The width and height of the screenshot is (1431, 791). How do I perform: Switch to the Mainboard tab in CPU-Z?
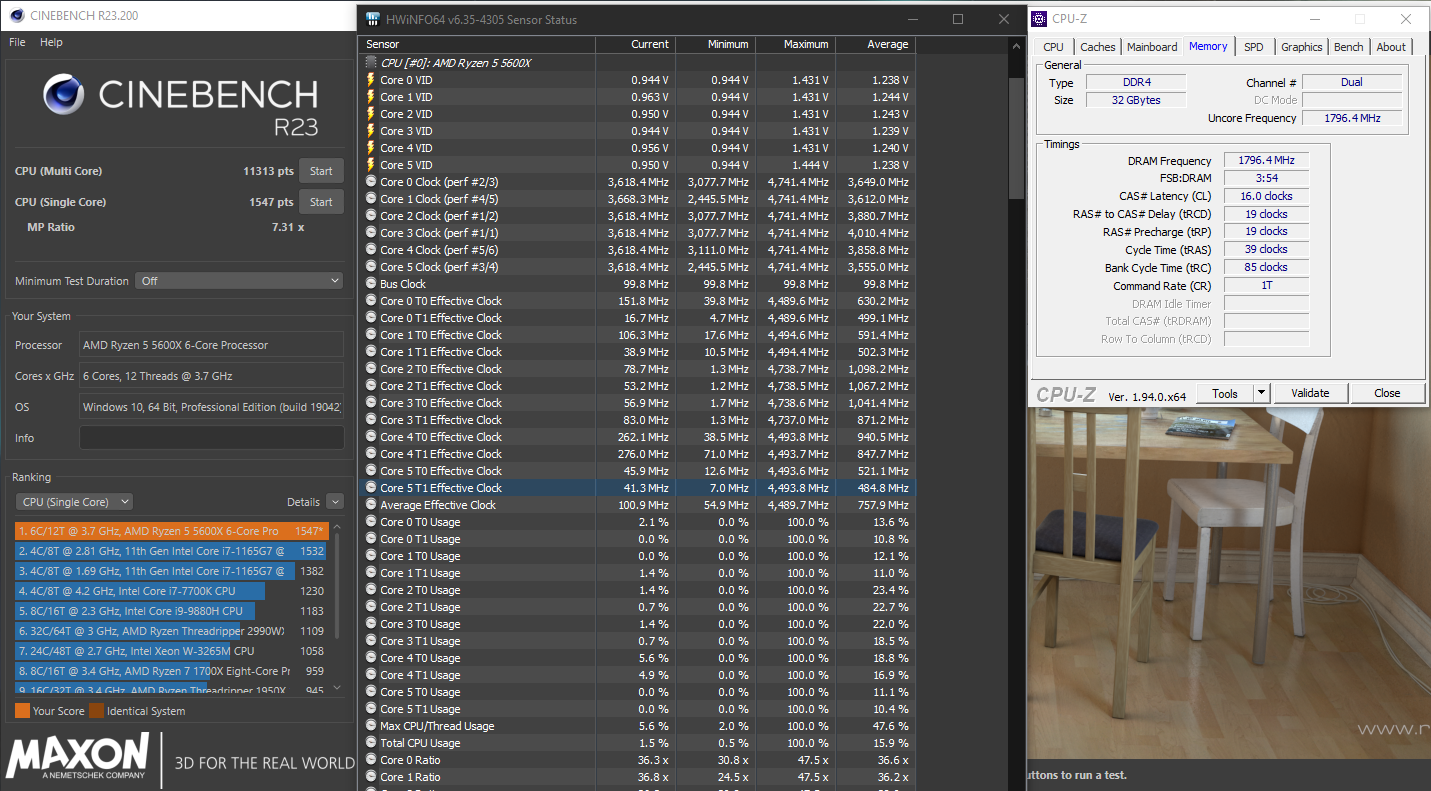coord(1152,47)
